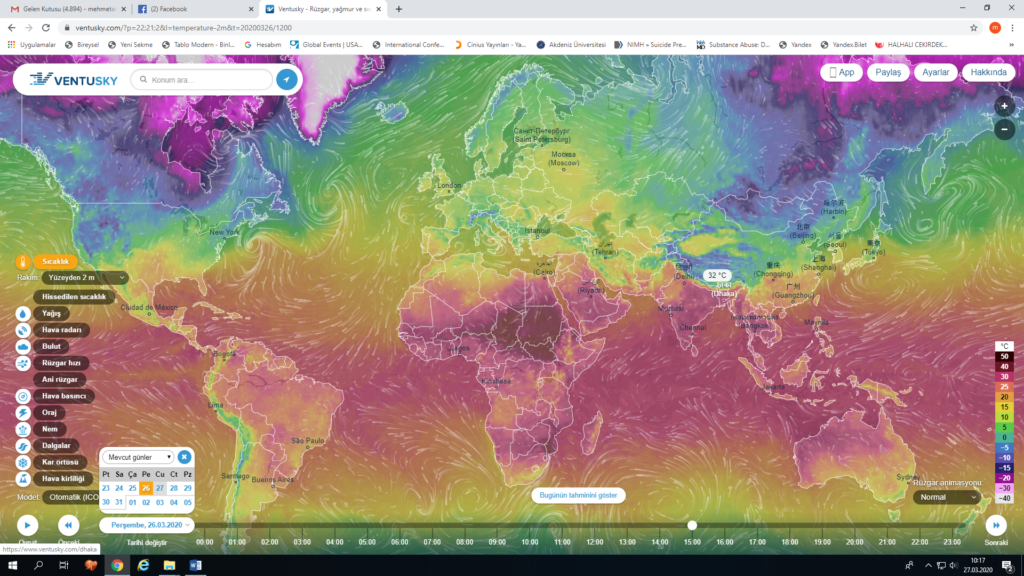Click the Ventusky logo
The height and width of the screenshot is (576, 1024).
[74, 80]
